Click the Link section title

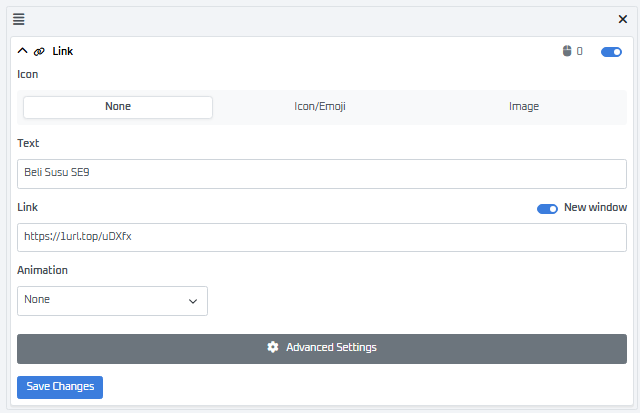pyautogui.click(x=62, y=51)
